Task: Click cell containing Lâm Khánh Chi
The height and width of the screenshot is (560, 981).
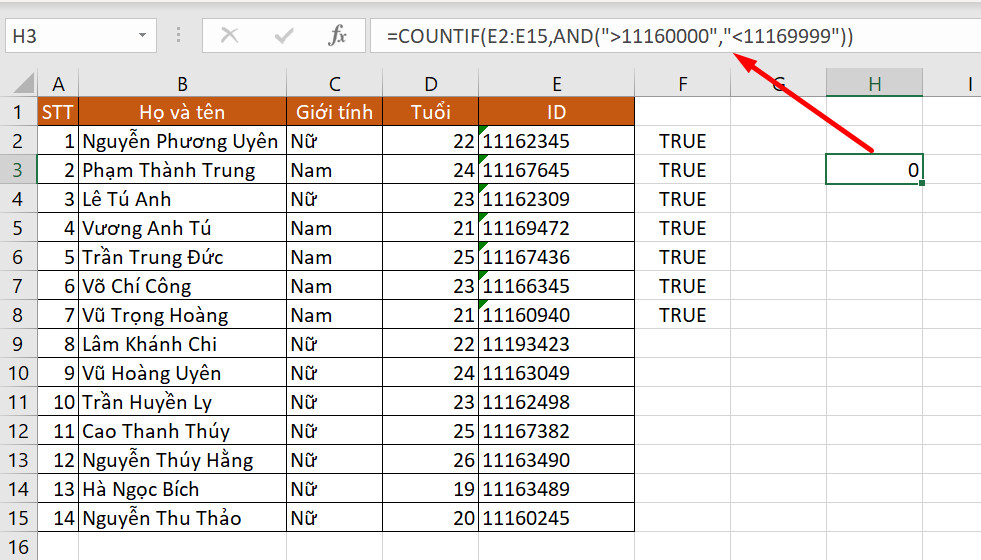Action: [182, 344]
